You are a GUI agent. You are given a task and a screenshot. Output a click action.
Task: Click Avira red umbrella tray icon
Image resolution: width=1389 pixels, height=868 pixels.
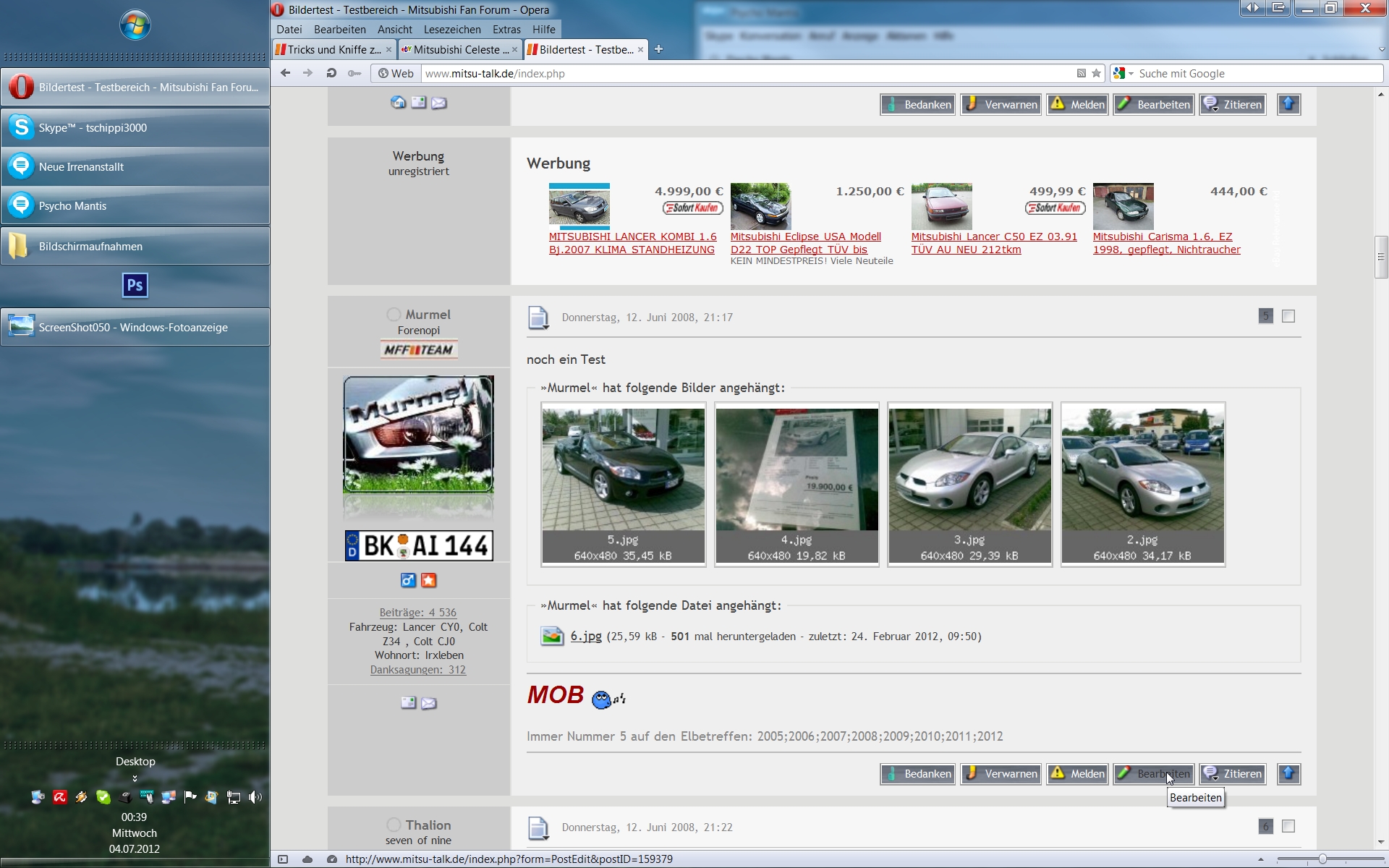(60, 797)
